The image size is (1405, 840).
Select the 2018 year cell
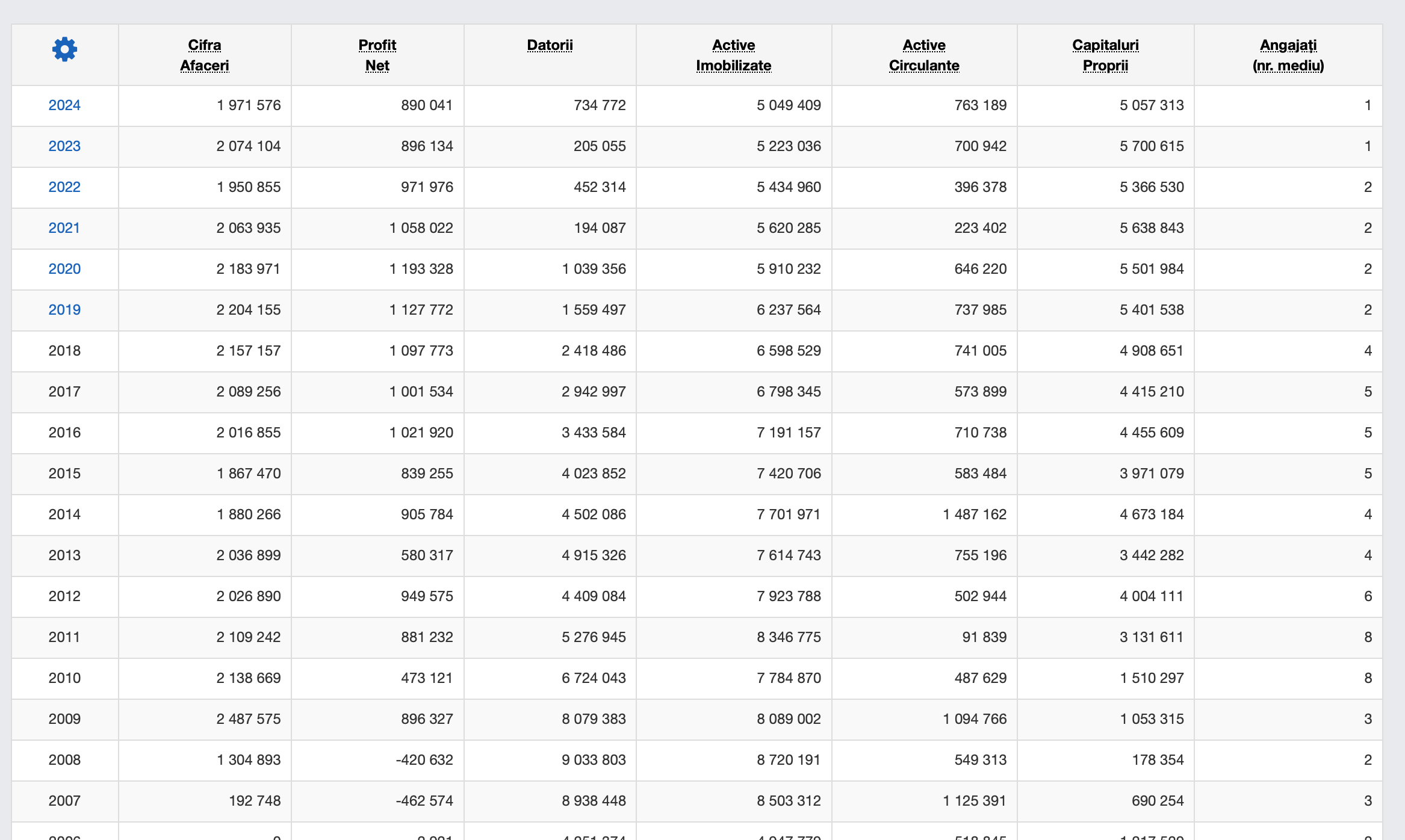point(64,351)
